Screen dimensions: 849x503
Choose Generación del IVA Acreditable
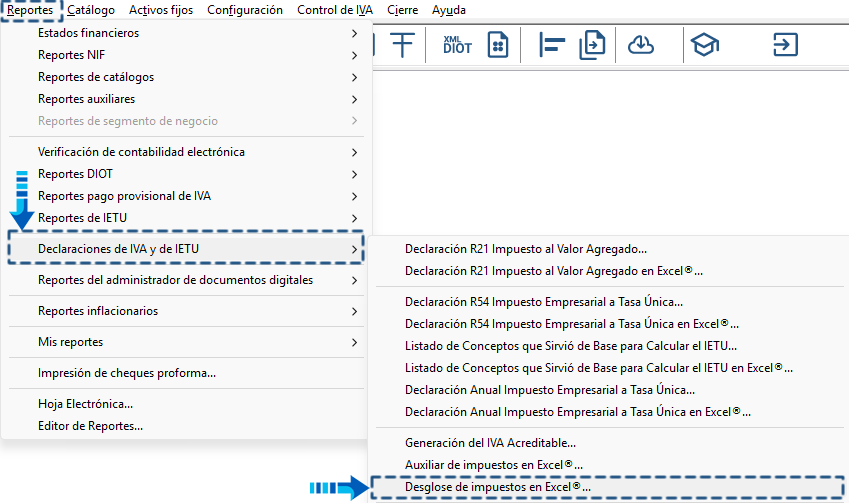click(490, 442)
